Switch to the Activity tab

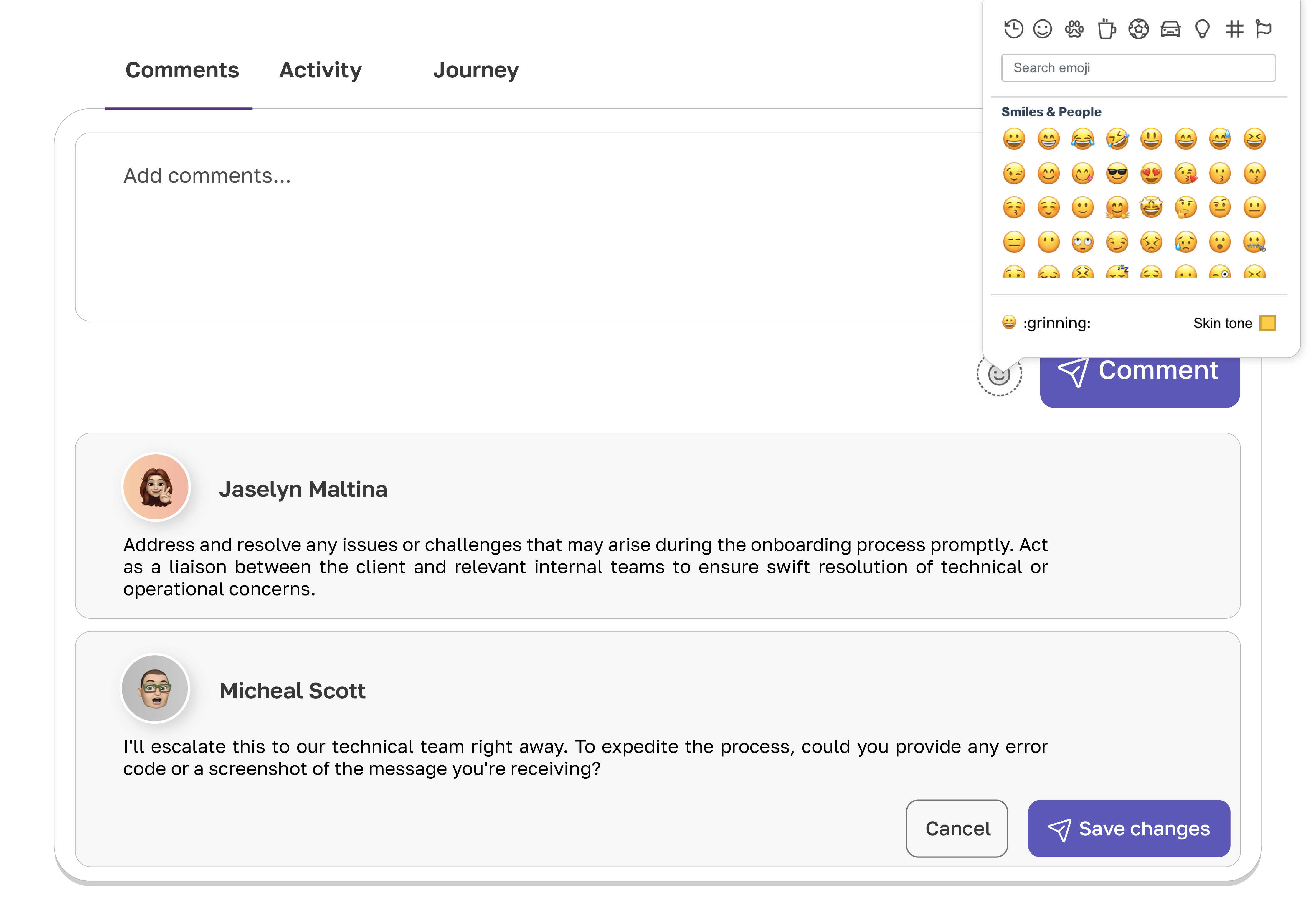coord(320,70)
